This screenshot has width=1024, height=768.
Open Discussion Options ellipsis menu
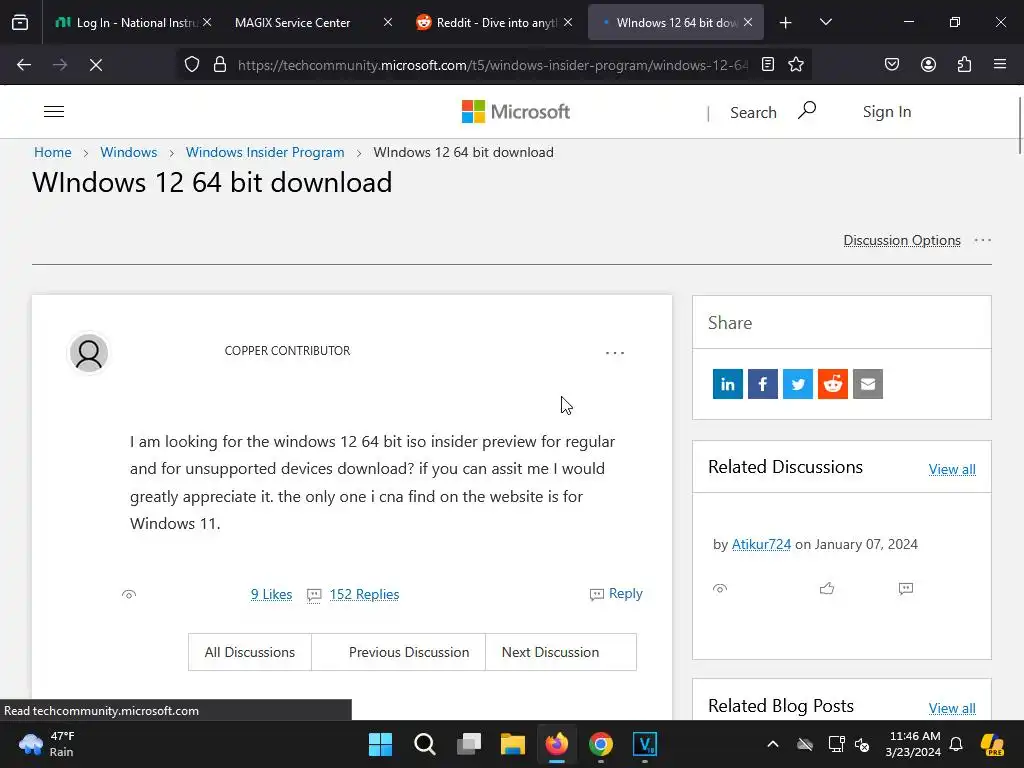click(982, 240)
